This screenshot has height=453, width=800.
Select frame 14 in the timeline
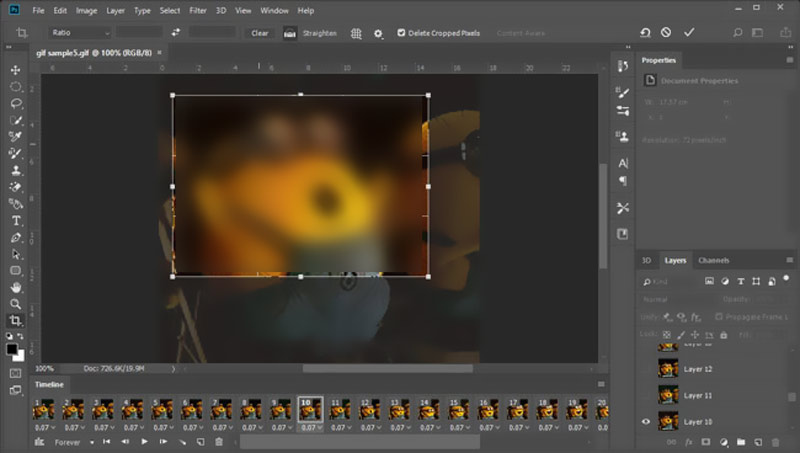pos(429,410)
